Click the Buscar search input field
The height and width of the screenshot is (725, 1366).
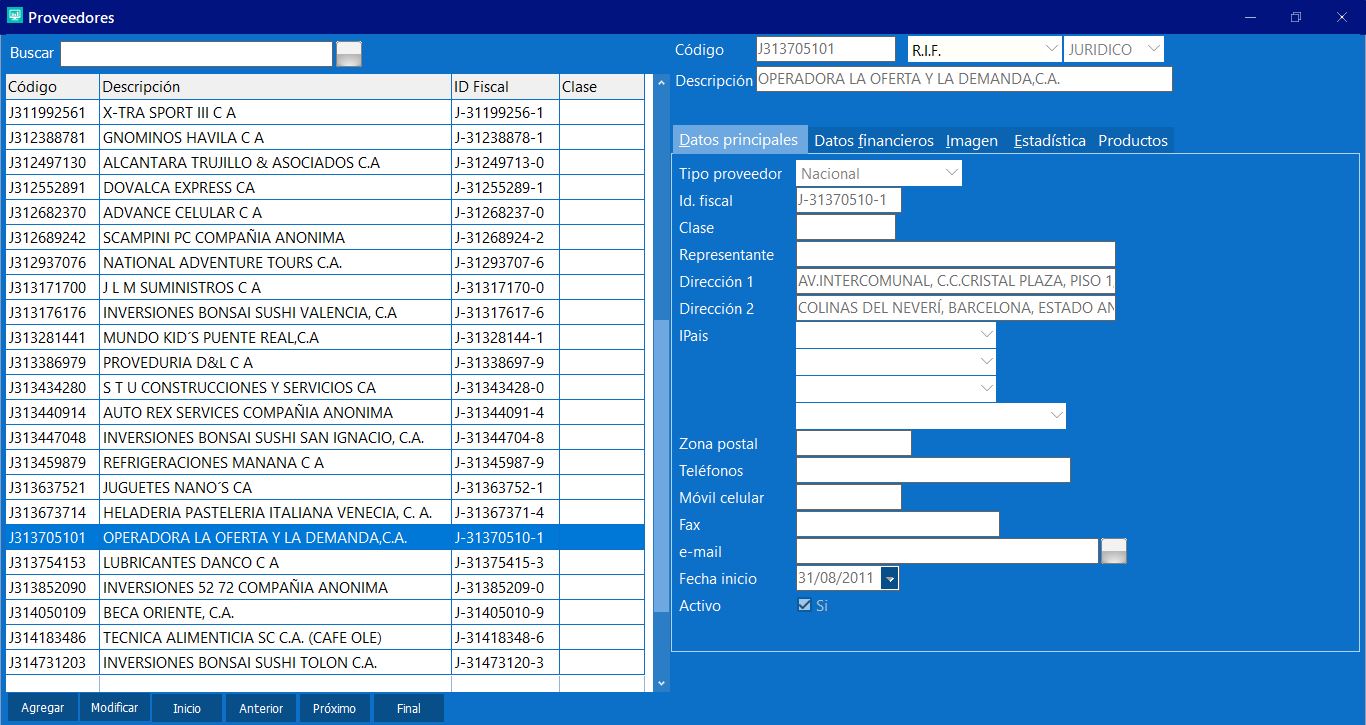tap(196, 54)
